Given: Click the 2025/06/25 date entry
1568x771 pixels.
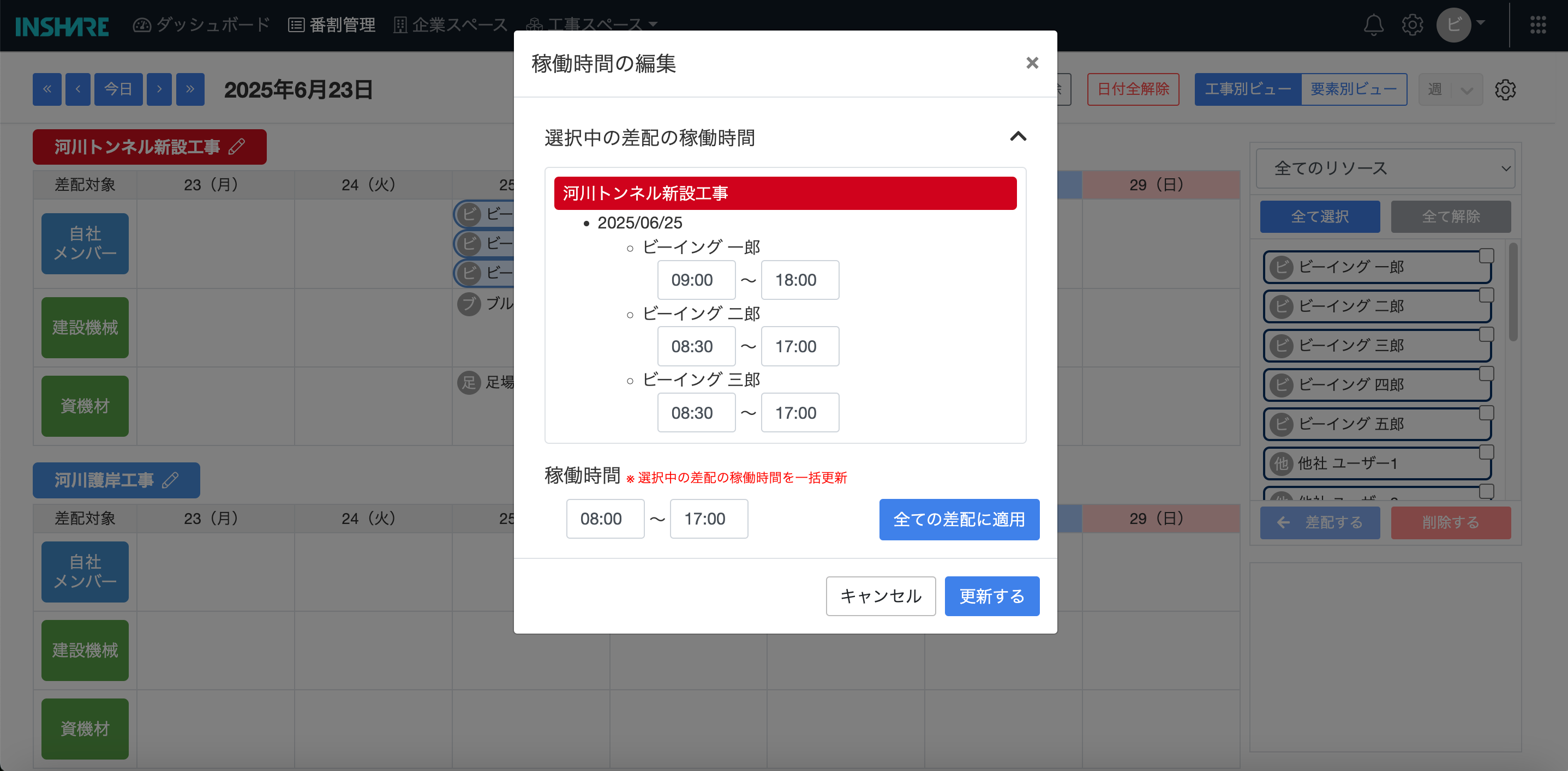Looking at the screenshot, I should [640, 222].
